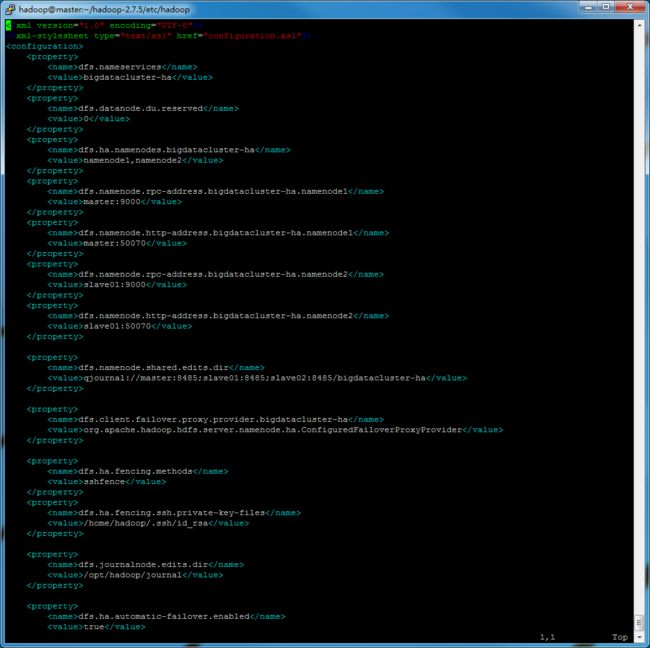This screenshot has width=650, height=648.
Task: Click the rpc-address namenode2 property name
Action: tap(213, 274)
